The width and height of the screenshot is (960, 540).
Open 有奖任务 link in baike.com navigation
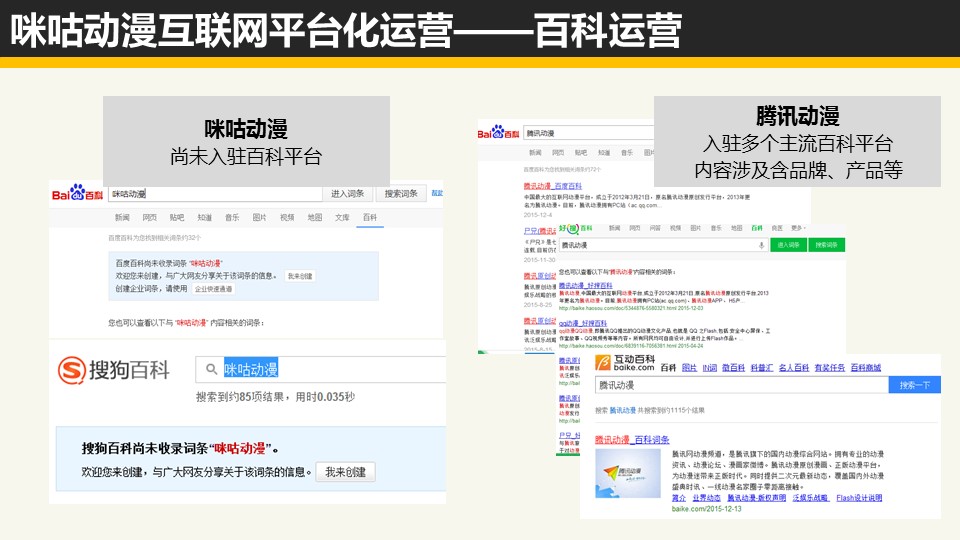[830, 367]
